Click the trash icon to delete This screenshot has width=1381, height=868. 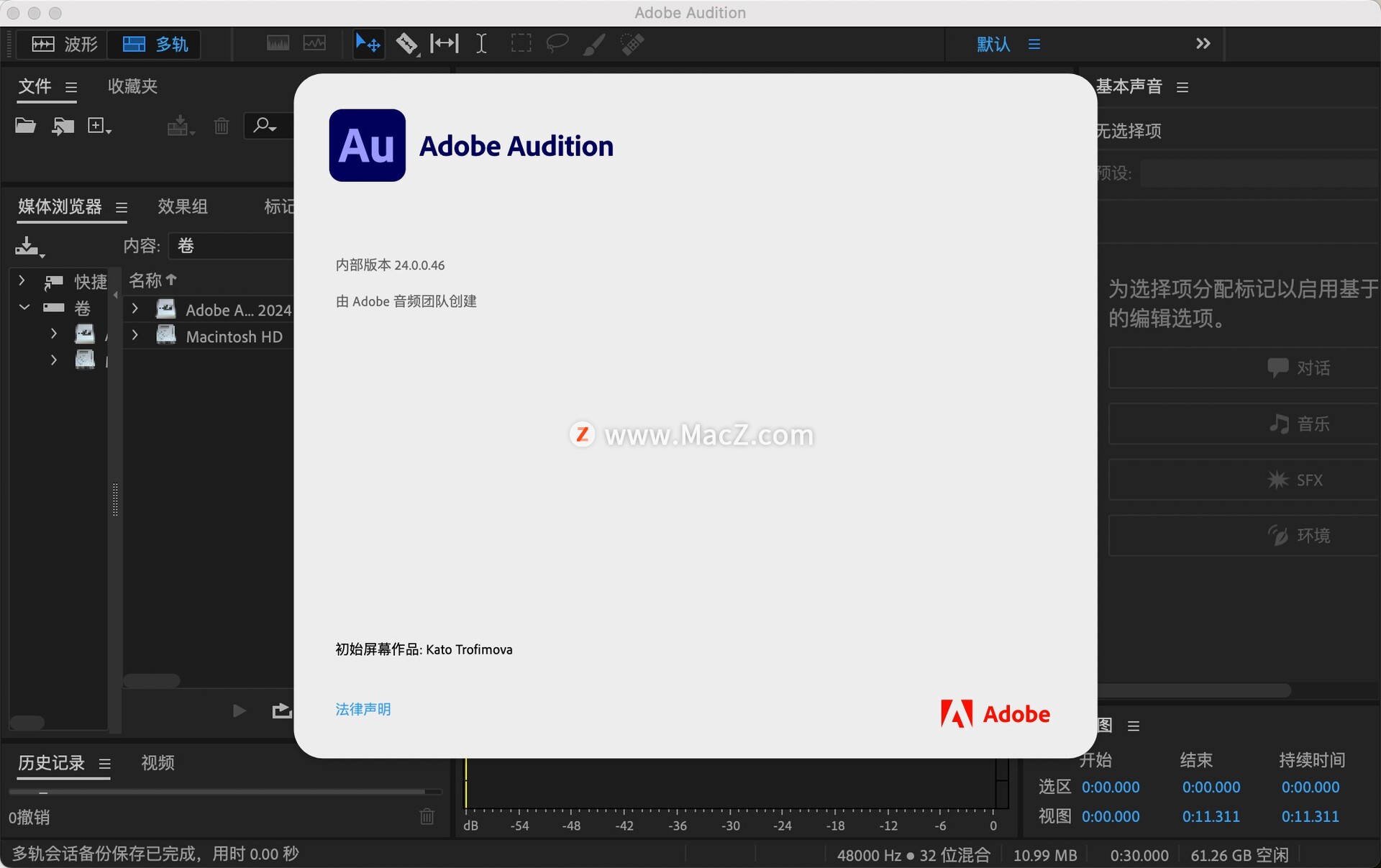[x=221, y=125]
